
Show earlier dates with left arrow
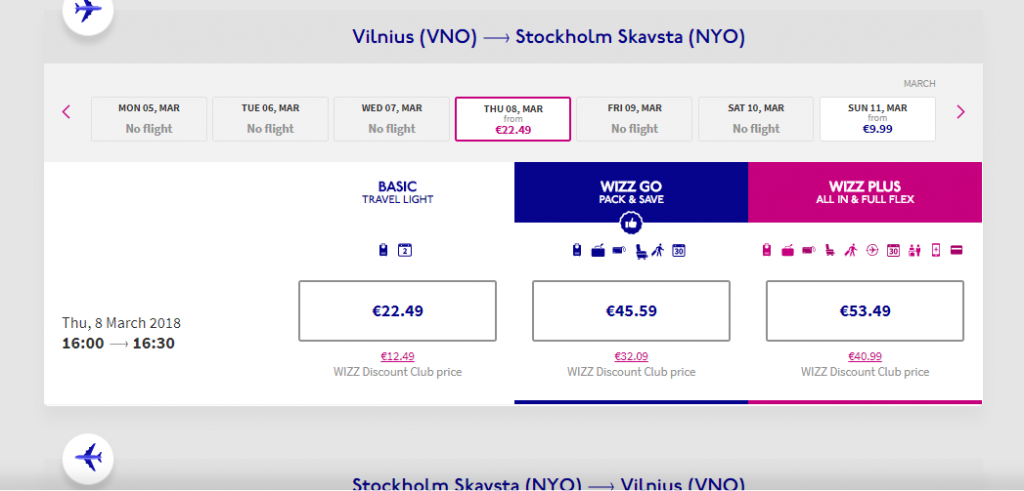pyautogui.click(x=66, y=112)
